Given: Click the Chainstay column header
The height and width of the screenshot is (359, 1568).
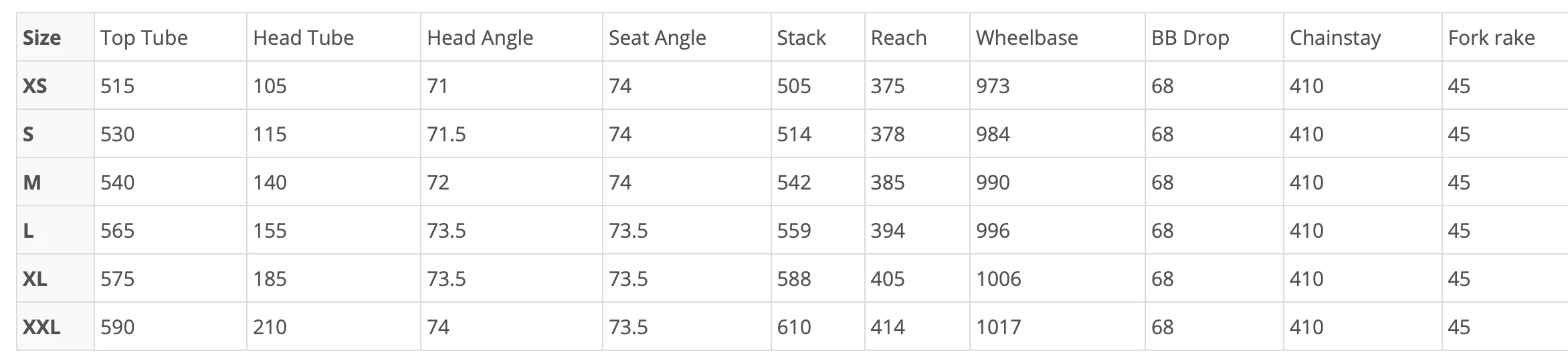Looking at the screenshot, I should (x=1335, y=38).
